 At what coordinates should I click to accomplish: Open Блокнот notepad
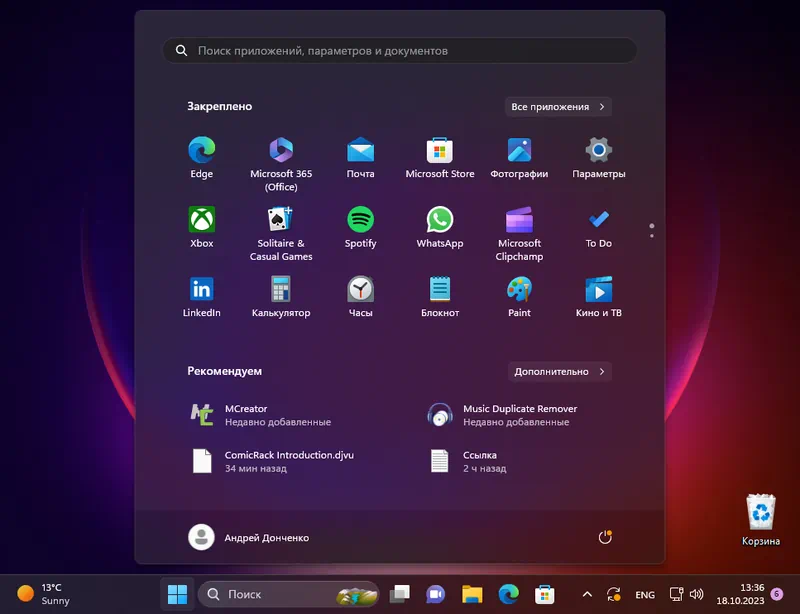click(440, 297)
